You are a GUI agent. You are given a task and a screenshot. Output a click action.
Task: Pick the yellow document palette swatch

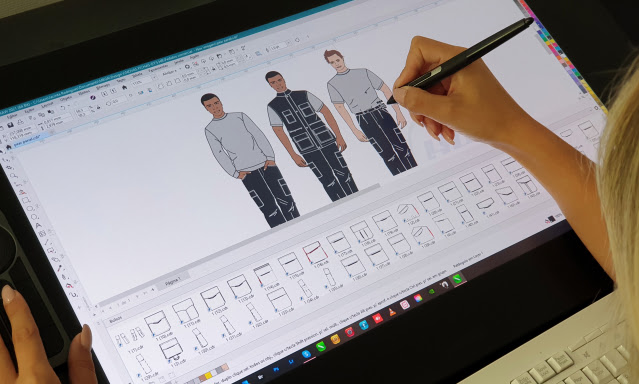pos(208,375)
